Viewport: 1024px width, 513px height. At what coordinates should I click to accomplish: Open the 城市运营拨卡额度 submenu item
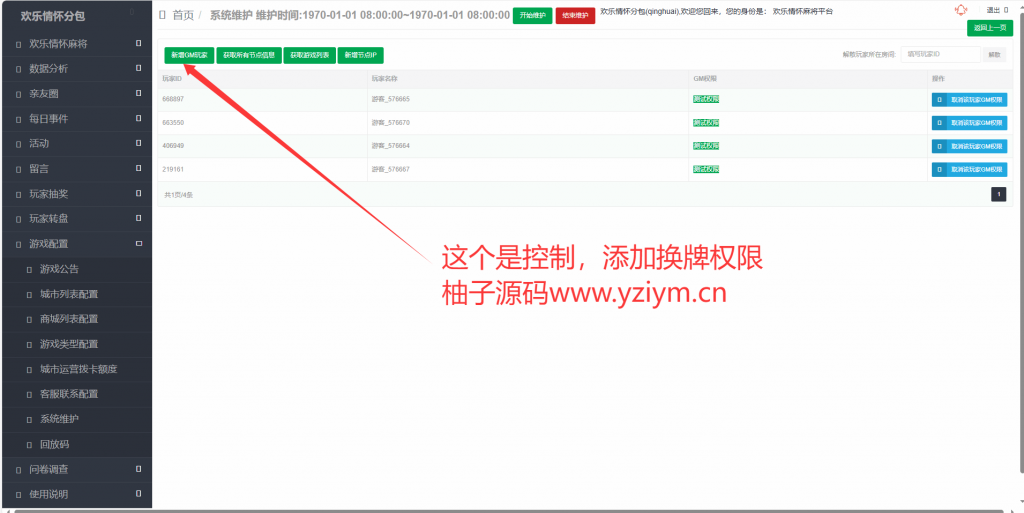click(x=76, y=369)
